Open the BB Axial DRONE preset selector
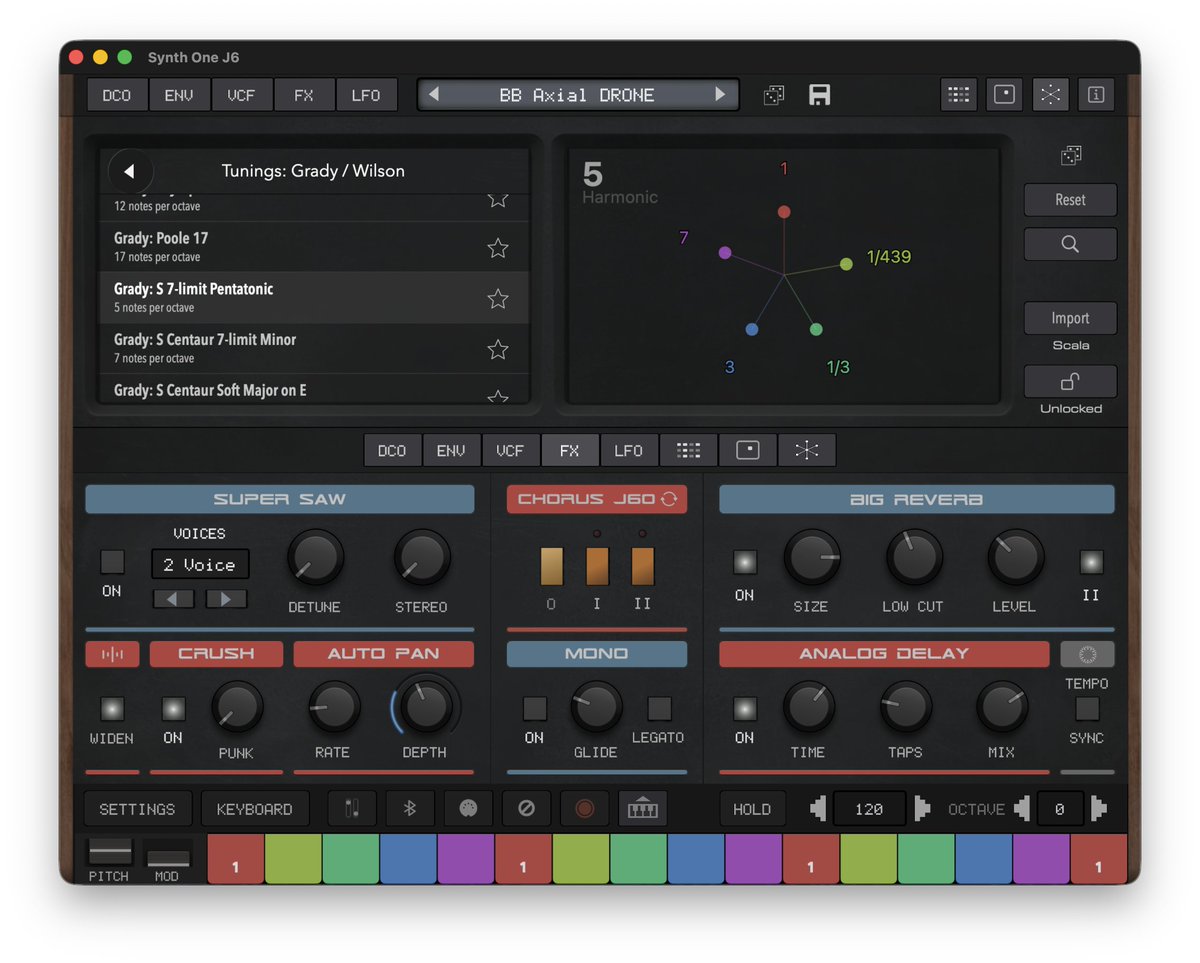1200x963 pixels. pos(578,95)
